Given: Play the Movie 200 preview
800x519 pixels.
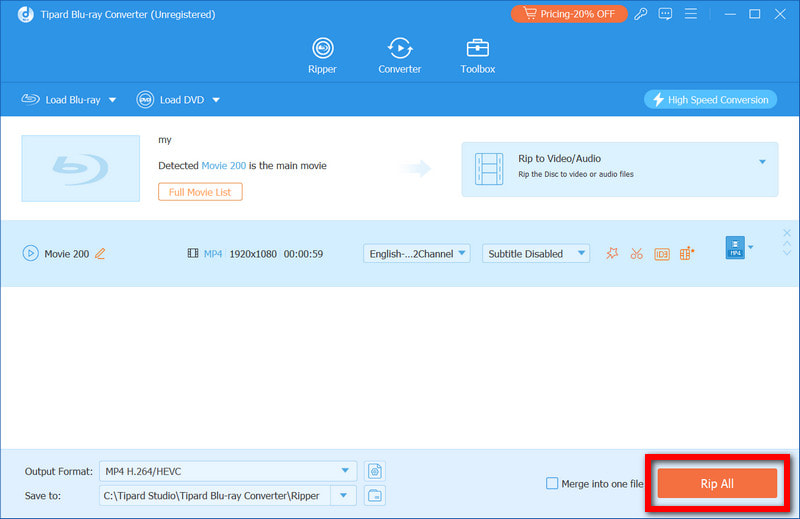Looking at the screenshot, I should [31, 253].
